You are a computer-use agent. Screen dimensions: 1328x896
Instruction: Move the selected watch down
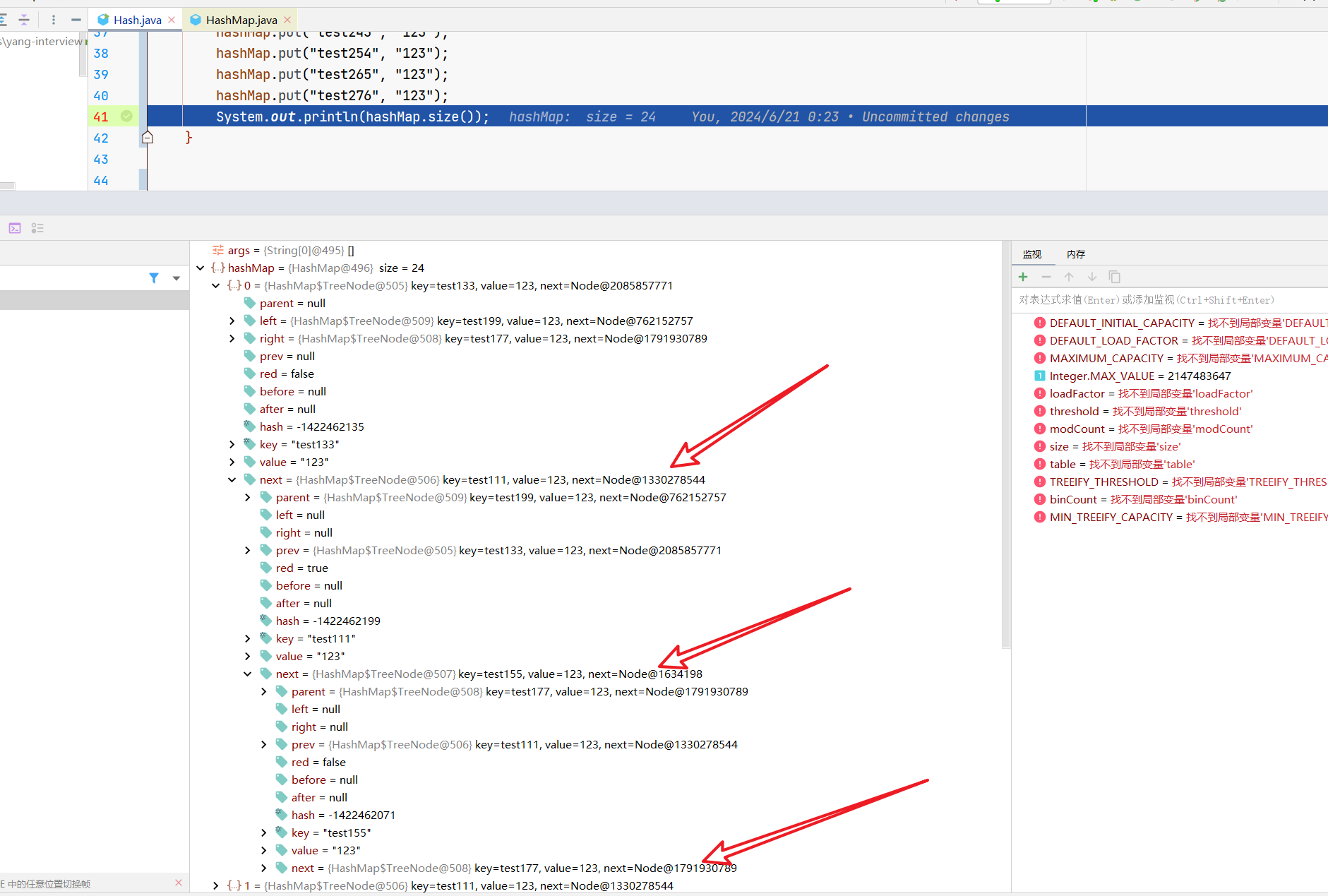point(1092,277)
